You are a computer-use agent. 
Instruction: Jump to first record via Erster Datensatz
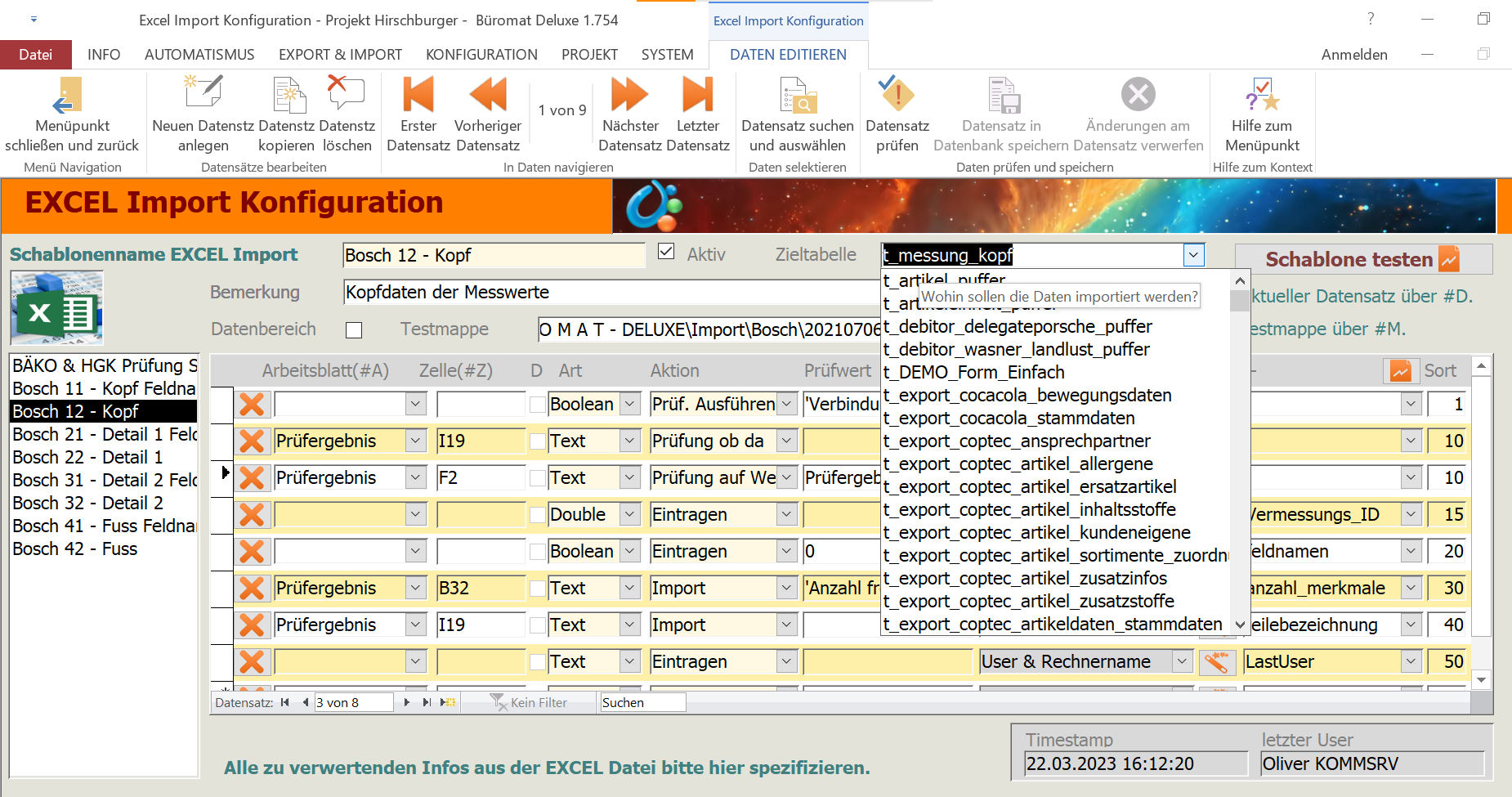pyautogui.click(x=418, y=96)
